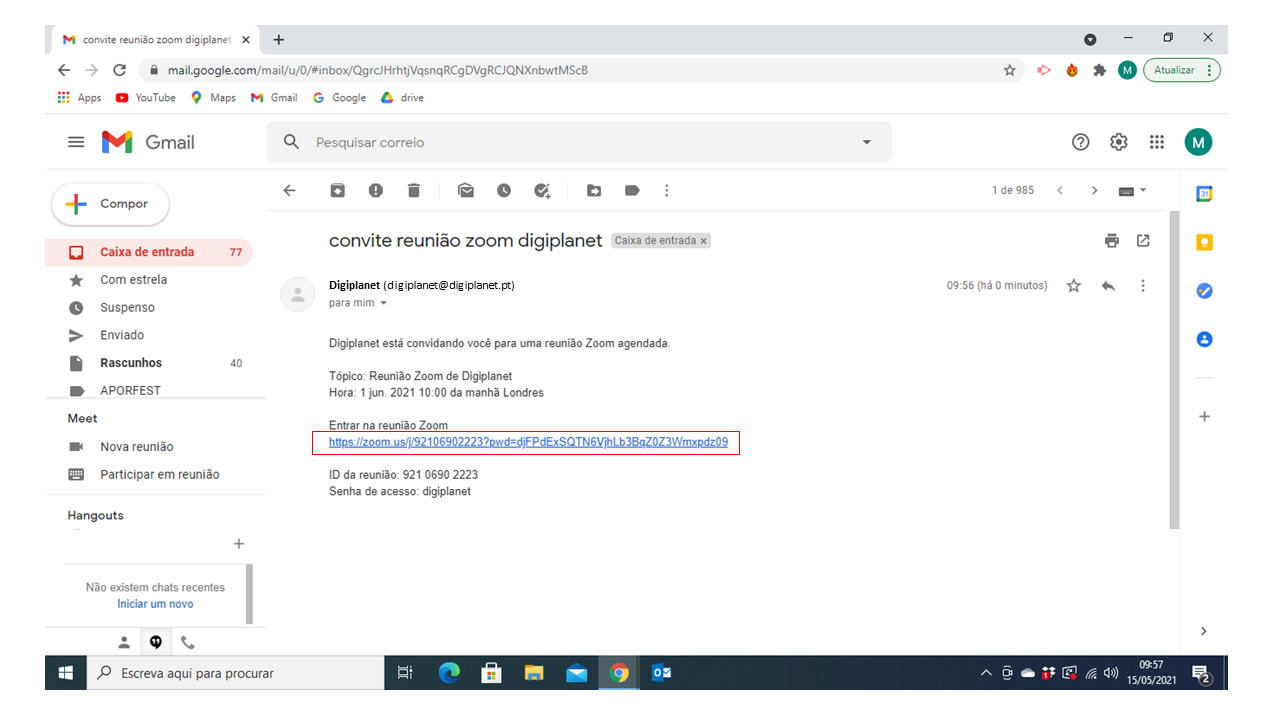
Task: Print the email using printer icon
Action: tap(1111, 241)
